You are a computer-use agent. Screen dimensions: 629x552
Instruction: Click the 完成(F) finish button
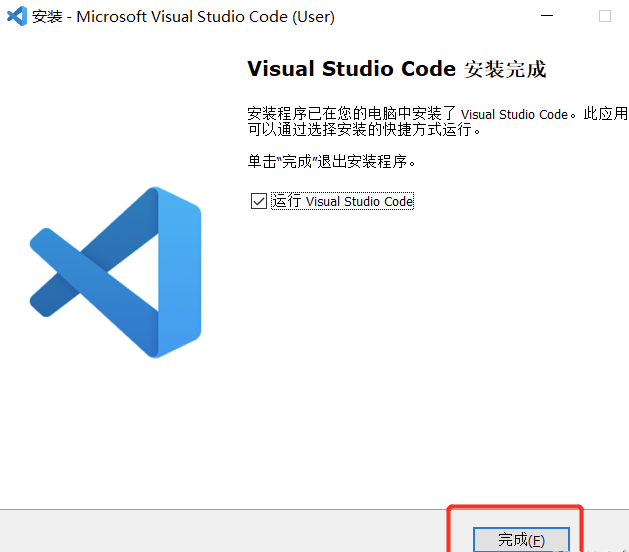coord(521,540)
